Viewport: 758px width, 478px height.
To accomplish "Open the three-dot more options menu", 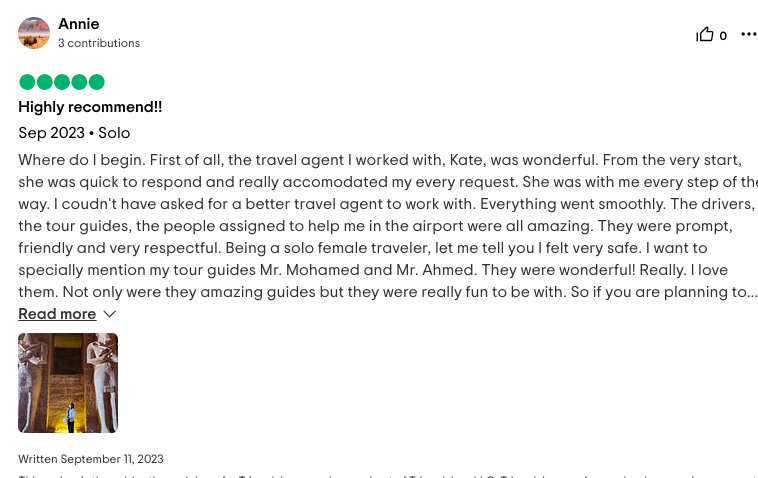I will click(x=749, y=34).
